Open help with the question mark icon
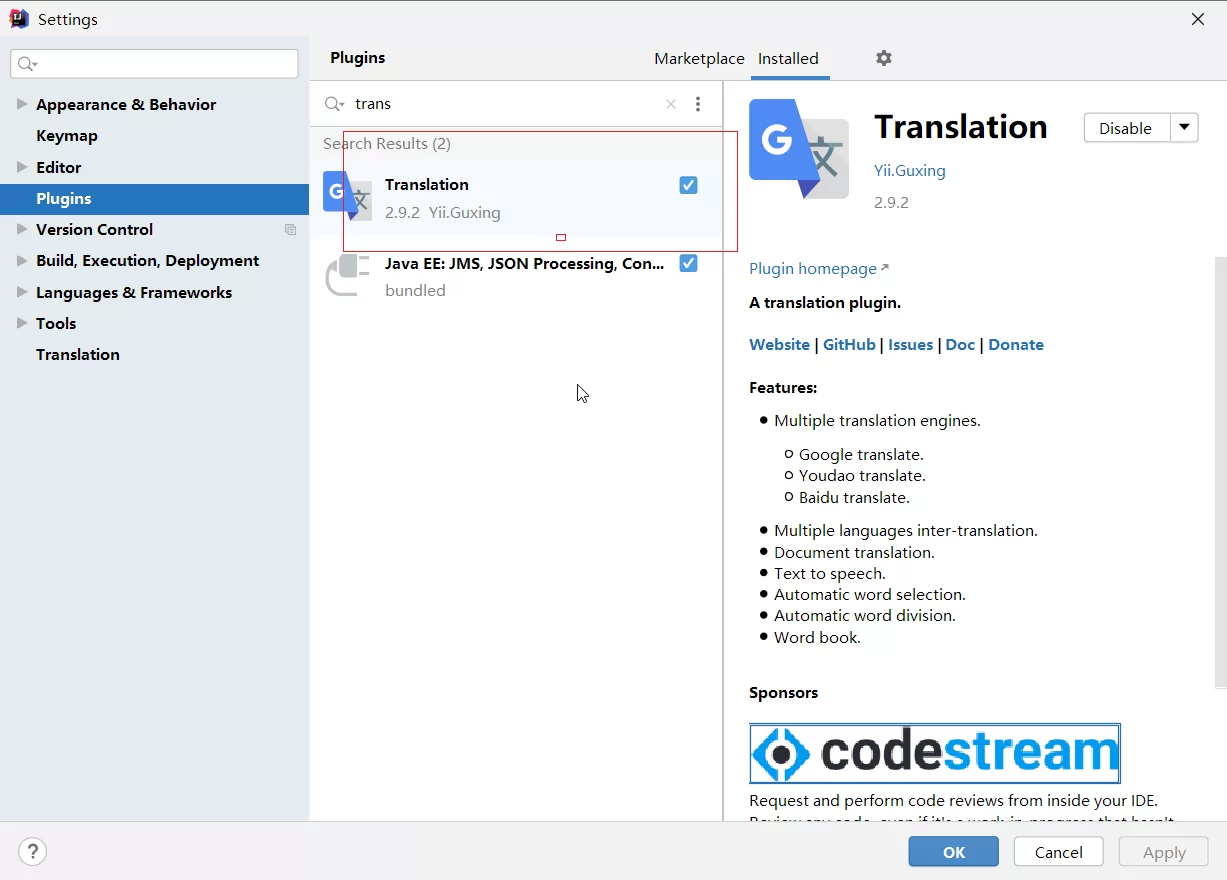This screenshot has width=1227, height=880. 33,852
